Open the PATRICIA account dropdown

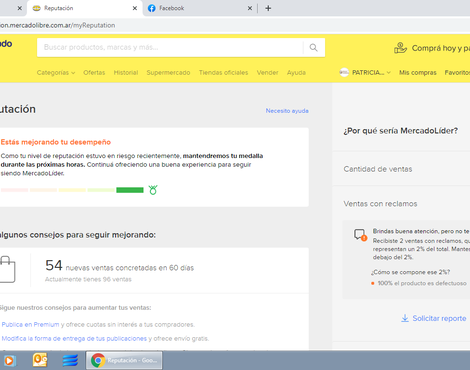pos(365,72)
